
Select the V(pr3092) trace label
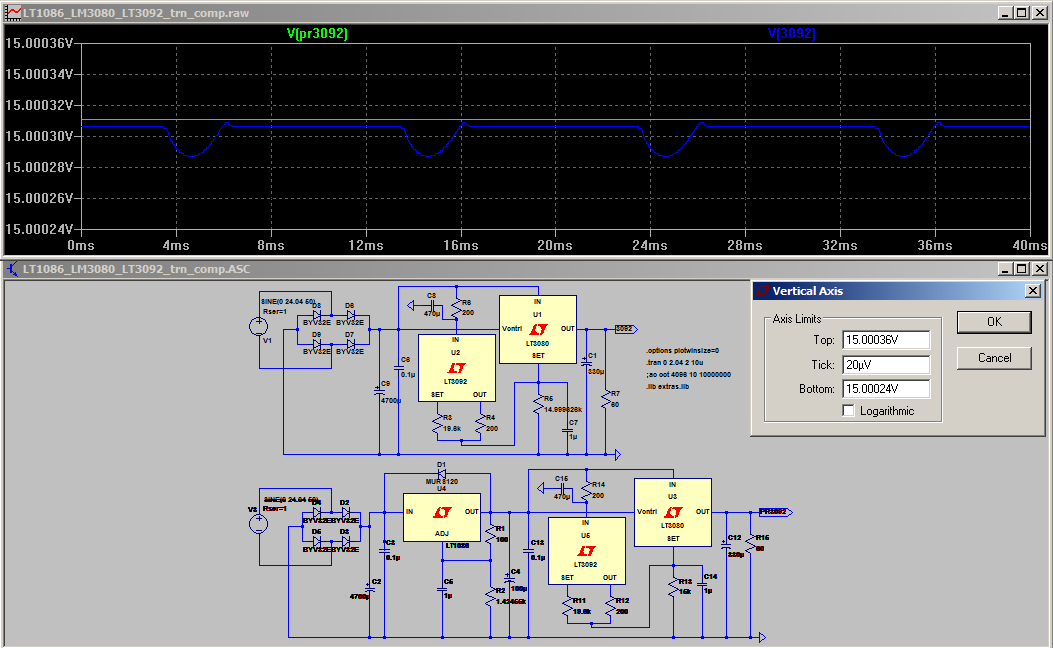(x=317, y=33)
